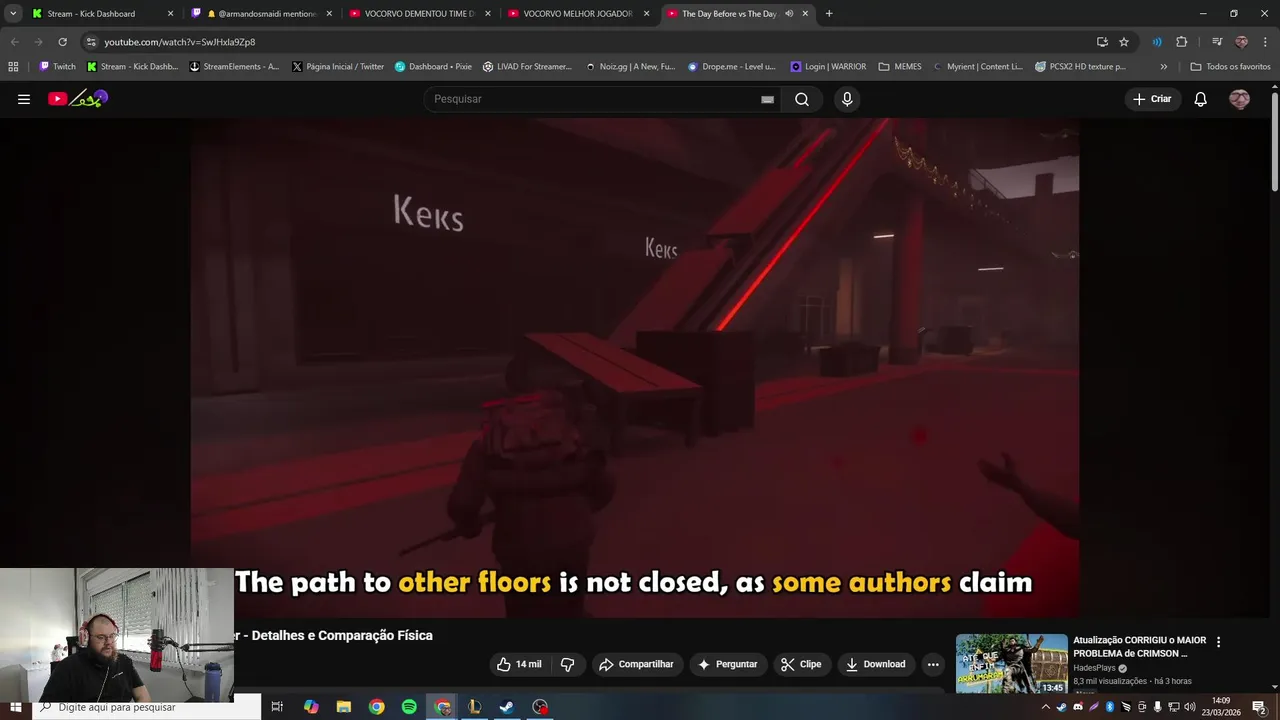Open the Windows notification center
Screen dimensions: 1280x720
(x=1259, y=707)
